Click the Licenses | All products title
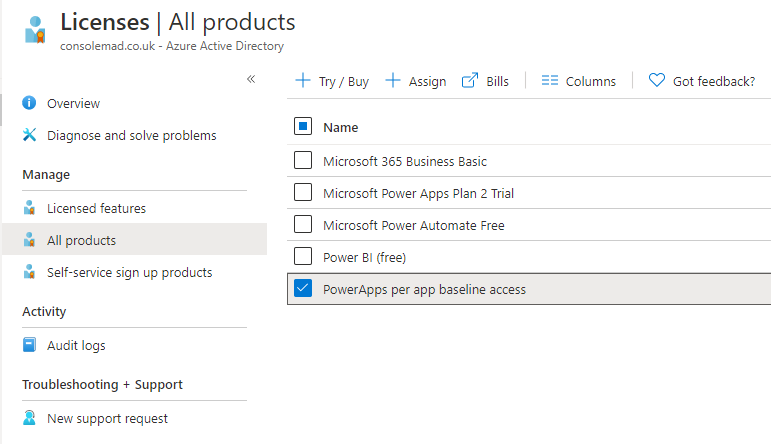 click(178, 23)
